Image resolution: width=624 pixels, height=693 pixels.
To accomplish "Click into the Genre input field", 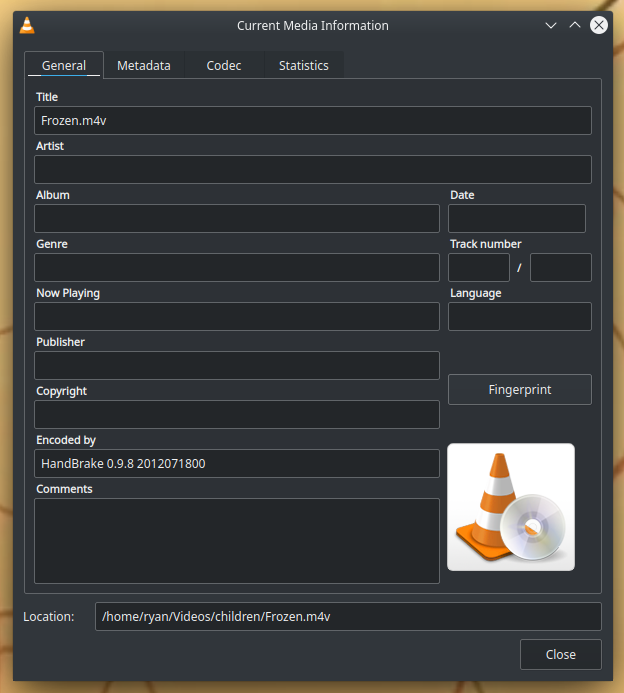I will coord(237,267).
